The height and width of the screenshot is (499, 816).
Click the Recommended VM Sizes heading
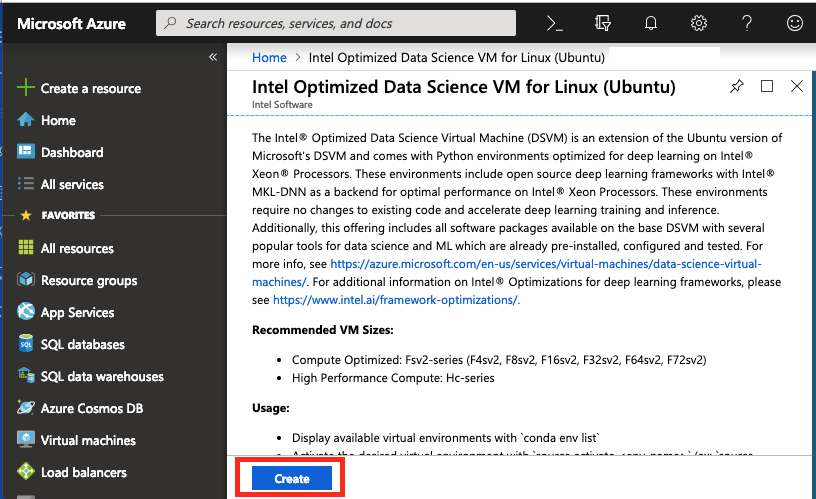pos(323,330)
